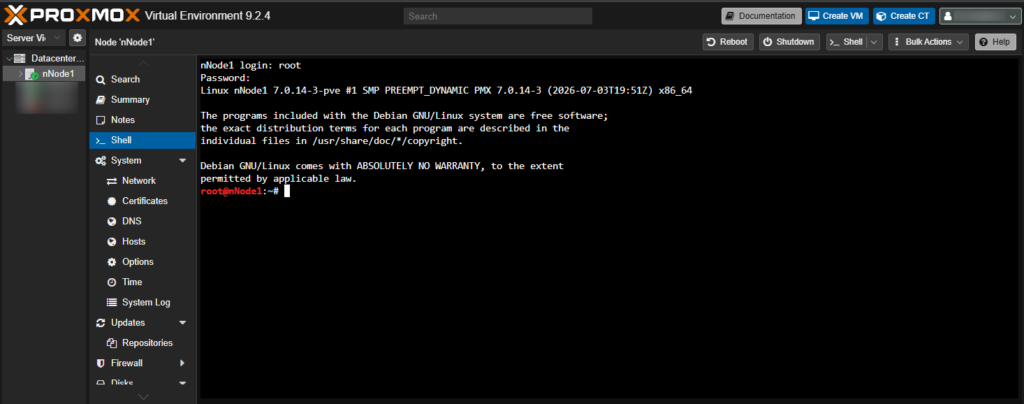Image resolution: width=1024 pixels, height=404 pixels.
Task: Click the terminal cursor at root@nNode1 prompt
Action: coord(287,191)
